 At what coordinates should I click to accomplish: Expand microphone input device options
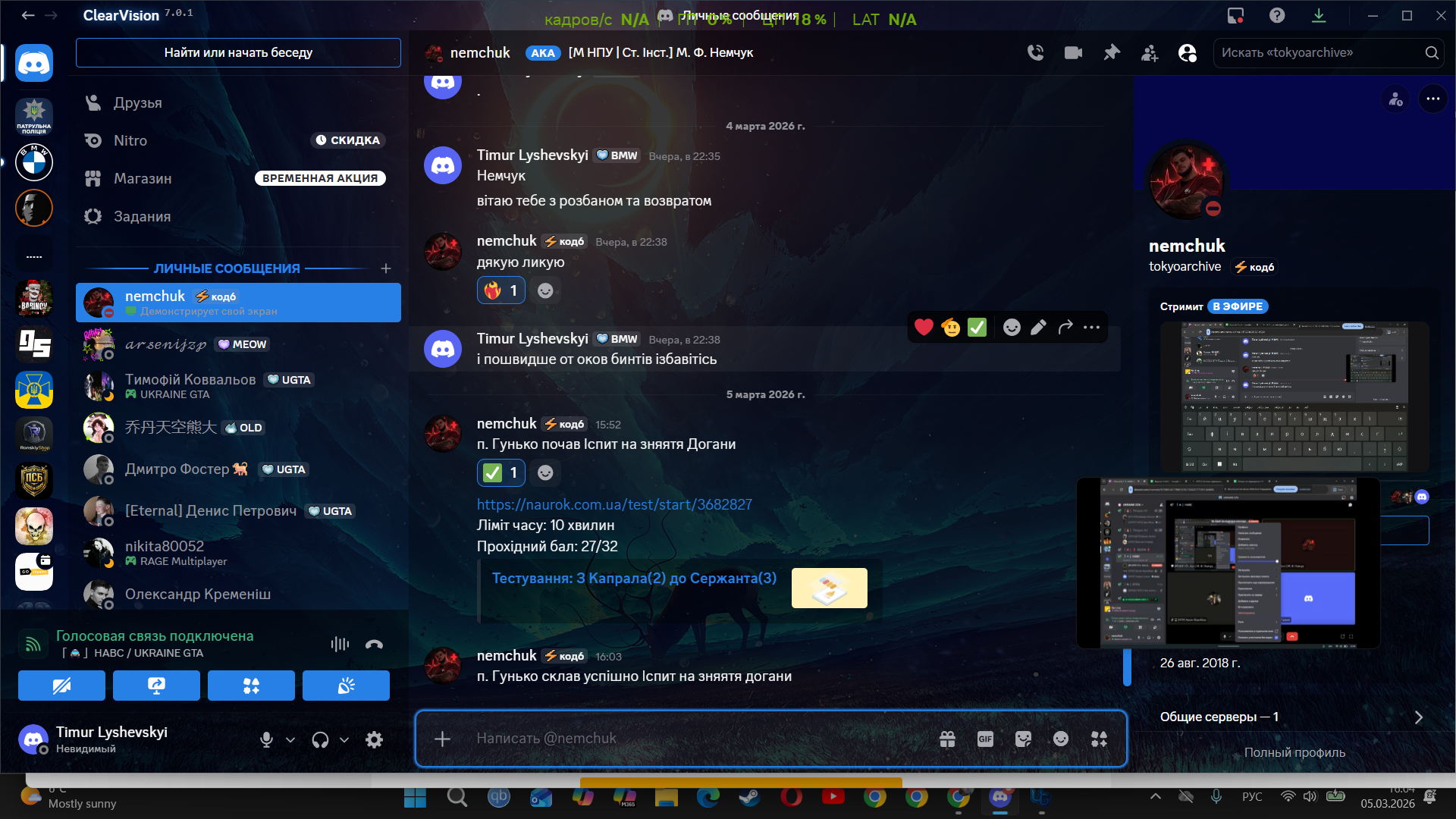click(x=290, y=739)
